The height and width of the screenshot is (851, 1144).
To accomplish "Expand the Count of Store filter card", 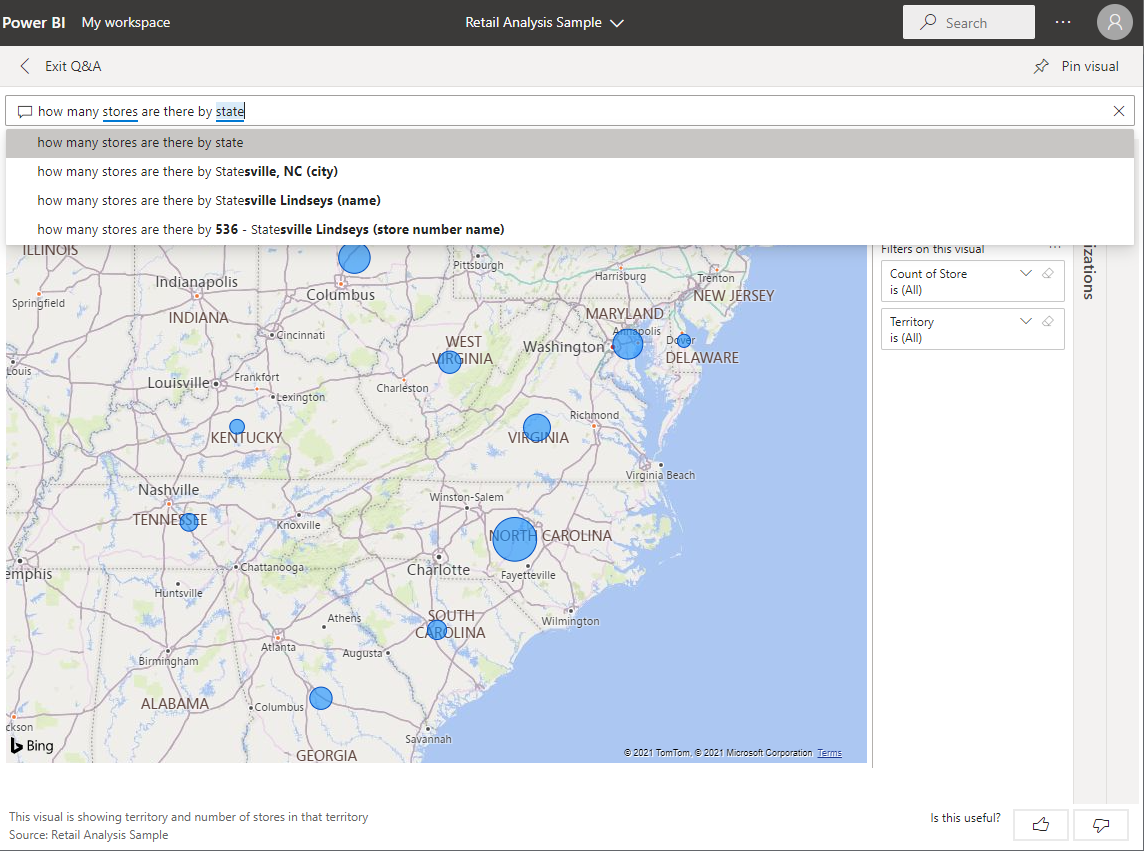I will [1025, 273].
